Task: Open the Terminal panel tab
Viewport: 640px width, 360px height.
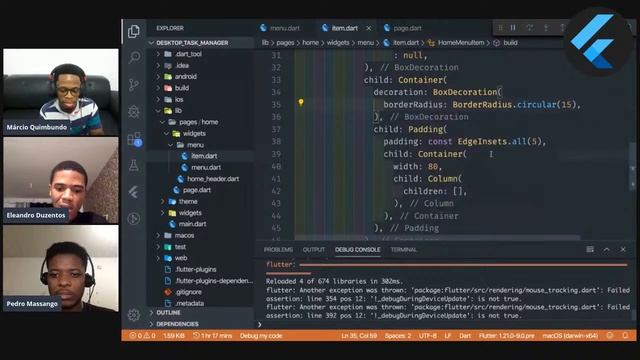Action: pos(403,249)
